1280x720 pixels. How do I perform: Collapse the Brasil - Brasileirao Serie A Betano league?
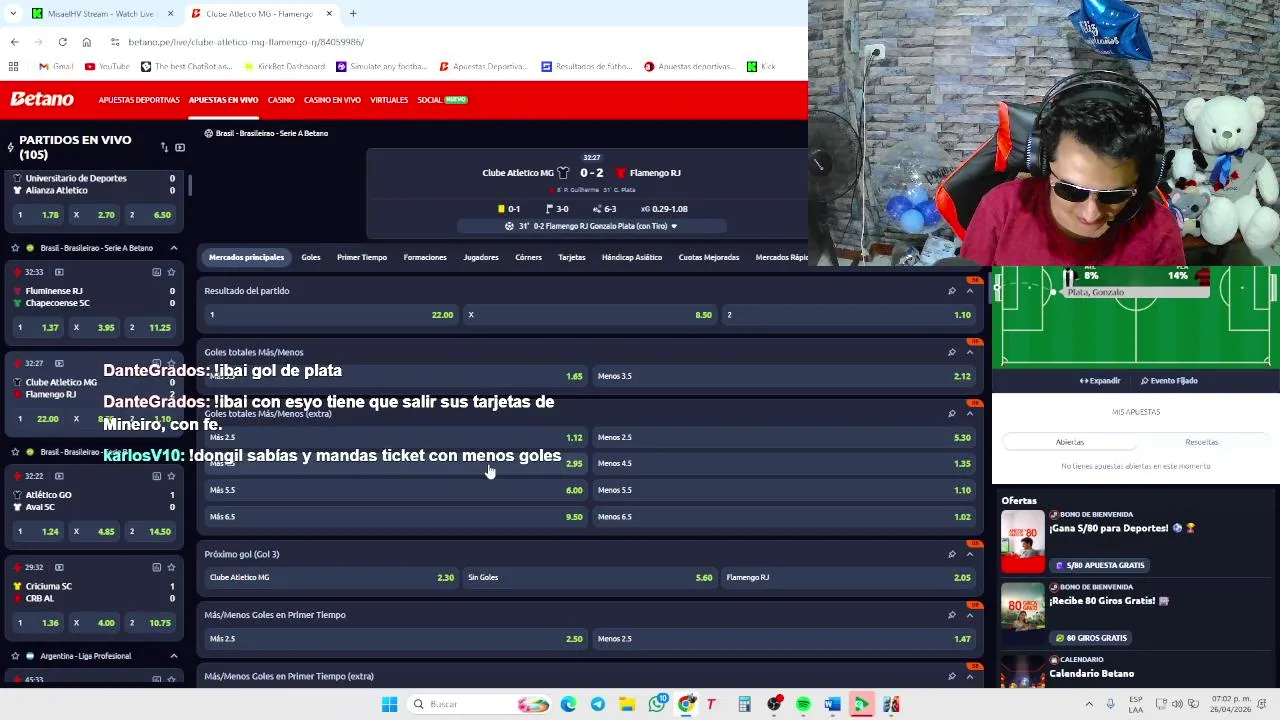(x=173, y=248)
